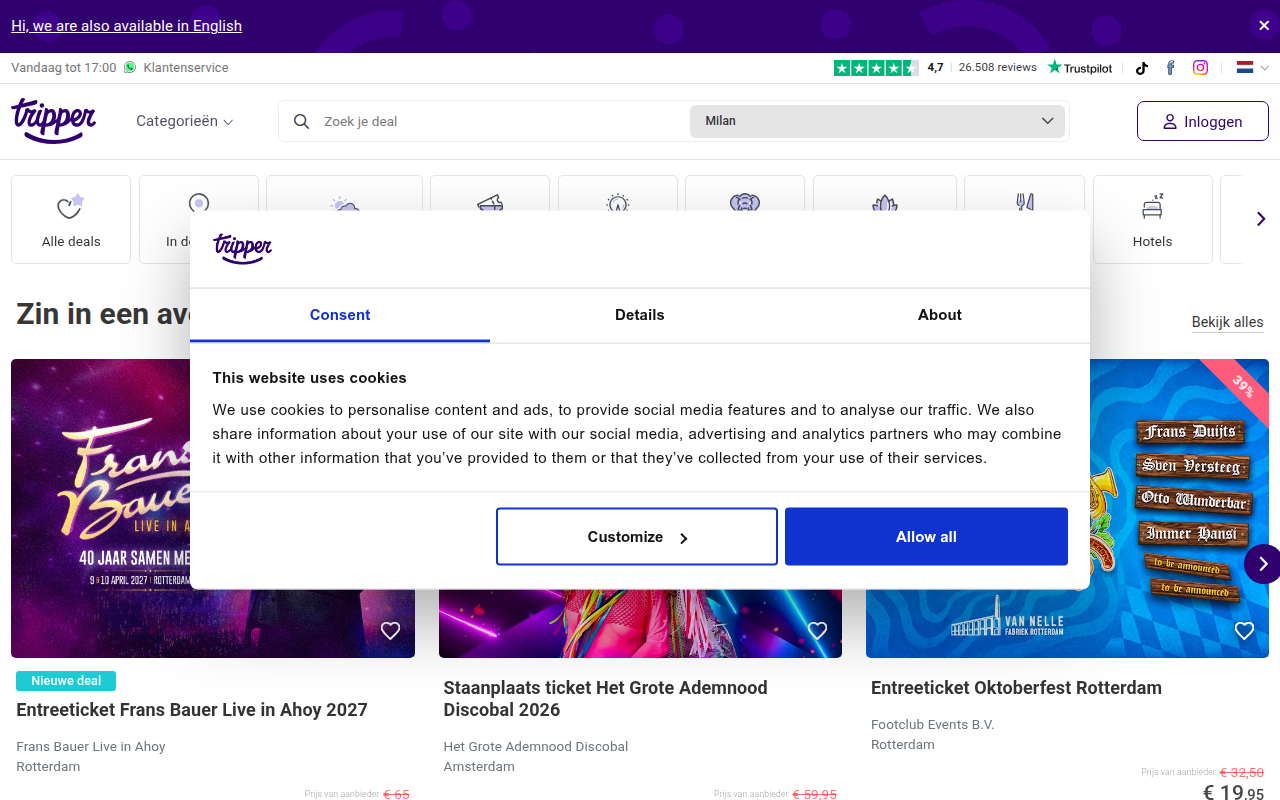1280x800 pixels.
Task: Open Entreeticket Frans Bauer Live in Ahoy 2027 title
Action: (192, 710)
